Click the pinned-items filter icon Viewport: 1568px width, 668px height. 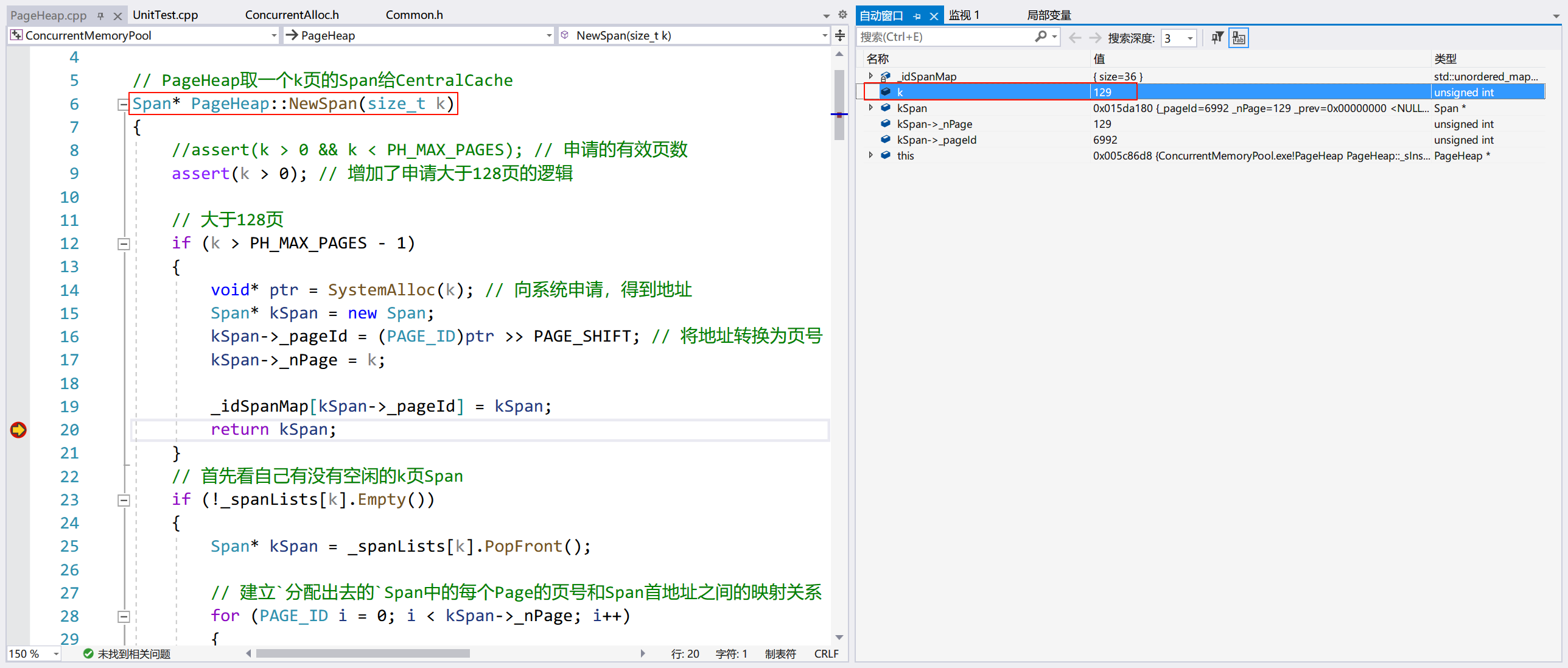(x=1217, y=38)
